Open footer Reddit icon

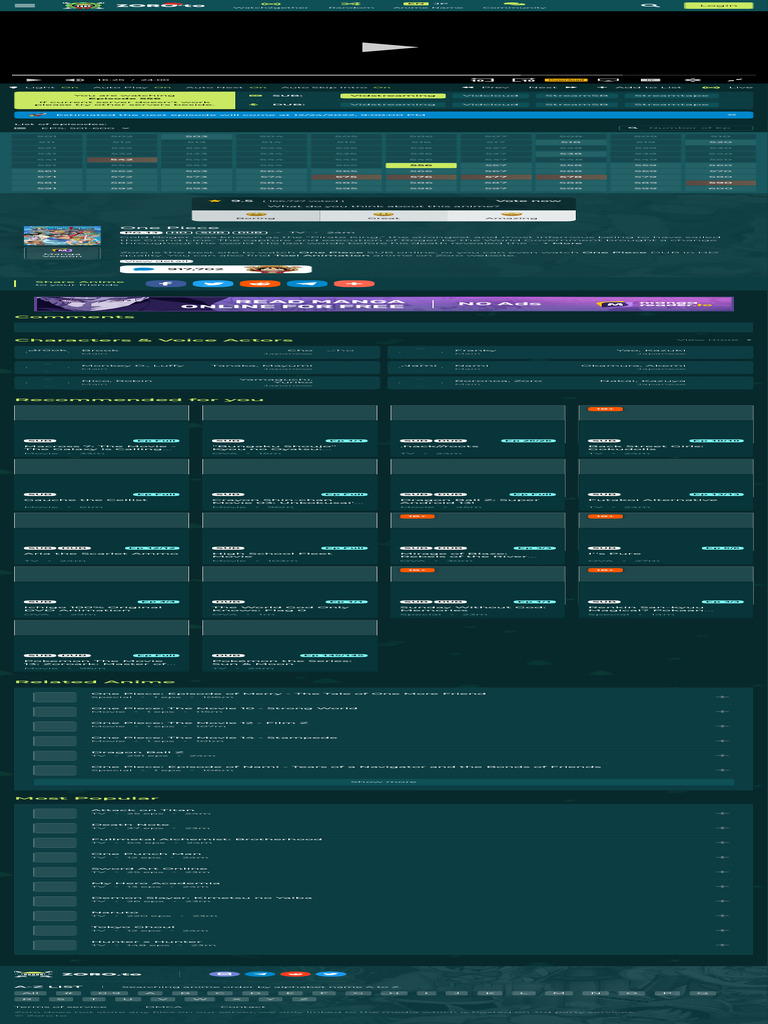[x=295, y=974]
